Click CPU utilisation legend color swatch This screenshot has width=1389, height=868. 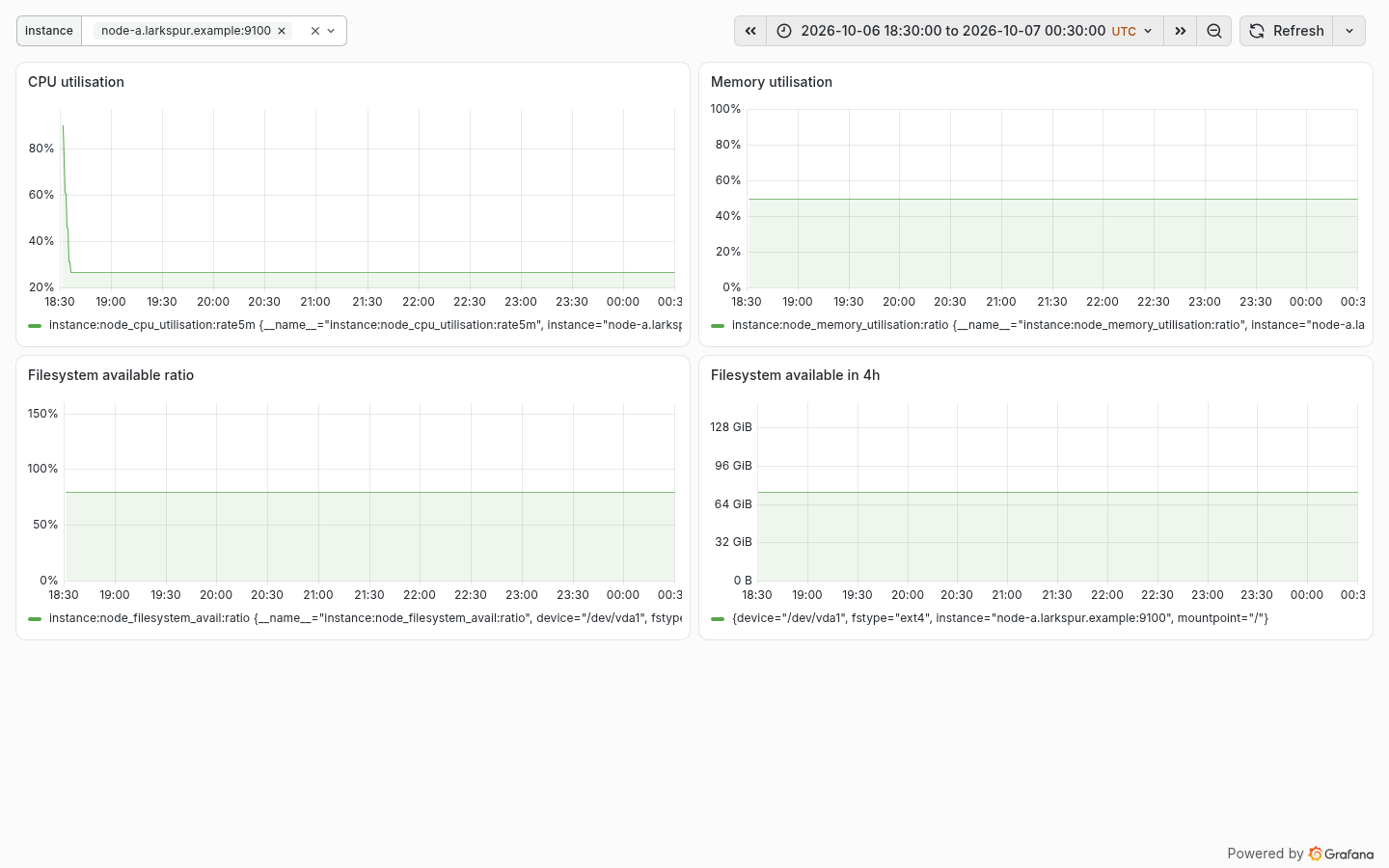pyautogui.click(x=35, y=326)
